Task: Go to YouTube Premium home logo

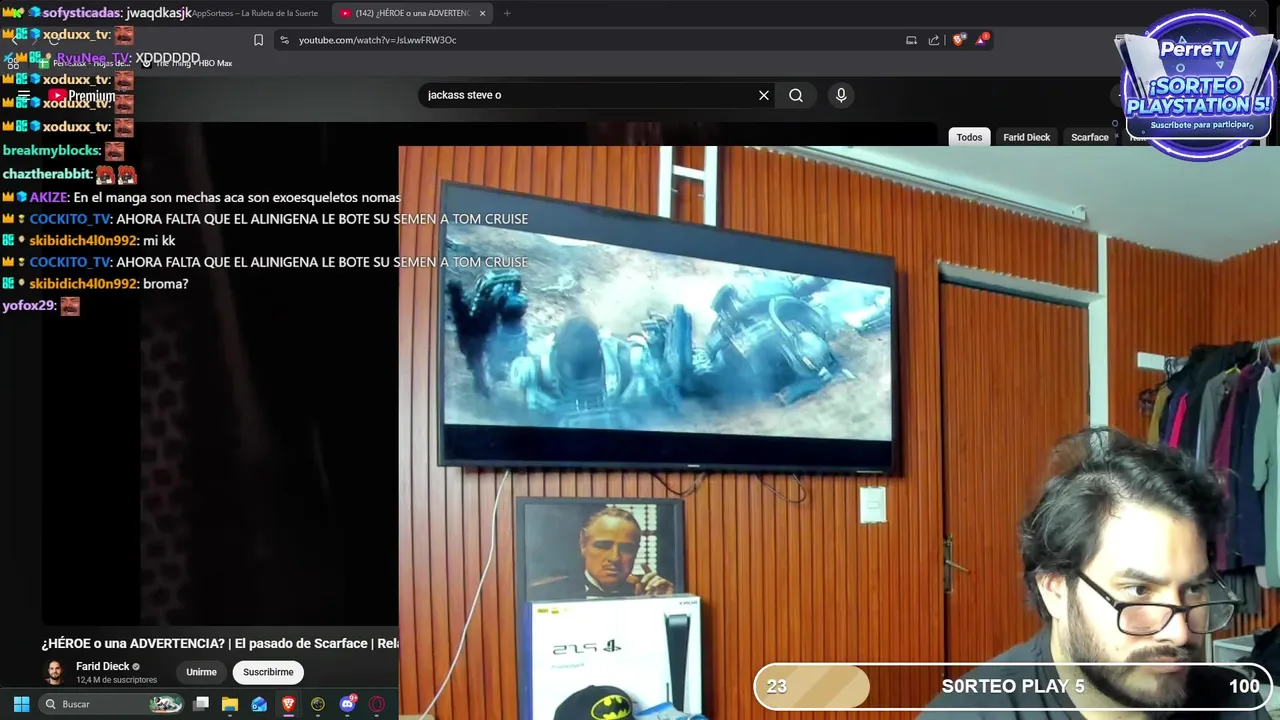Action: (82, 96)
